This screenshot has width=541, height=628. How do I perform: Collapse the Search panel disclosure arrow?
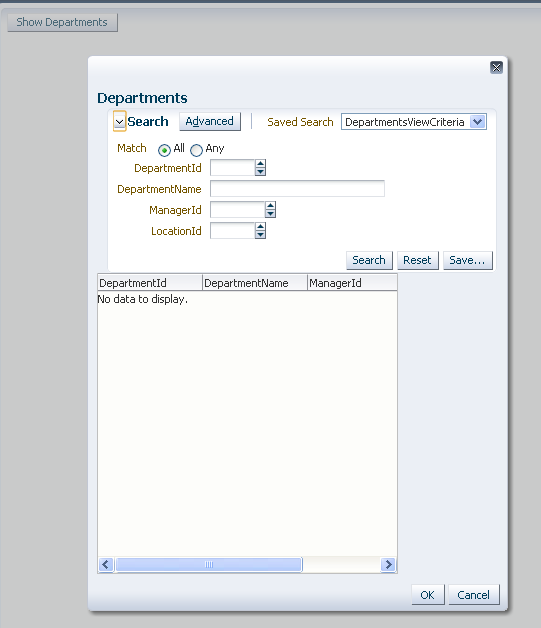(119, 121)
